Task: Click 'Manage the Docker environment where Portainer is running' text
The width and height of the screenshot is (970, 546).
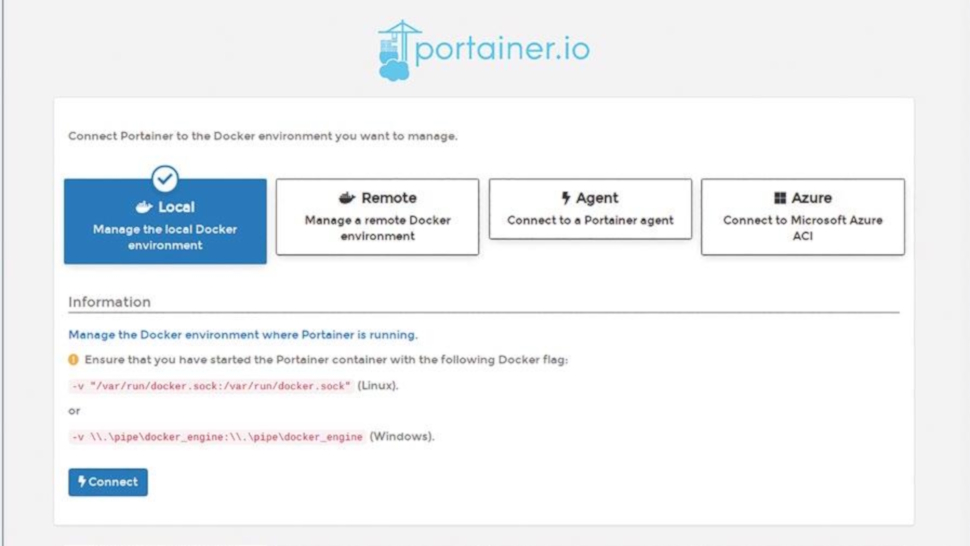Action: [x=243, y=335]
